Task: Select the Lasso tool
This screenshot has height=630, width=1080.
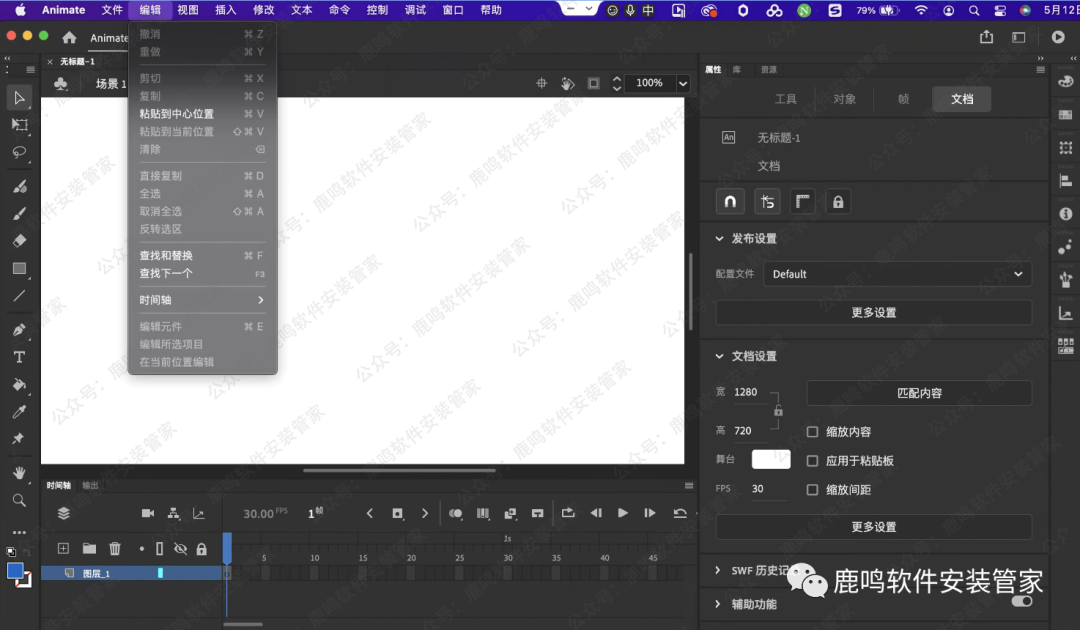Action: 19,153
